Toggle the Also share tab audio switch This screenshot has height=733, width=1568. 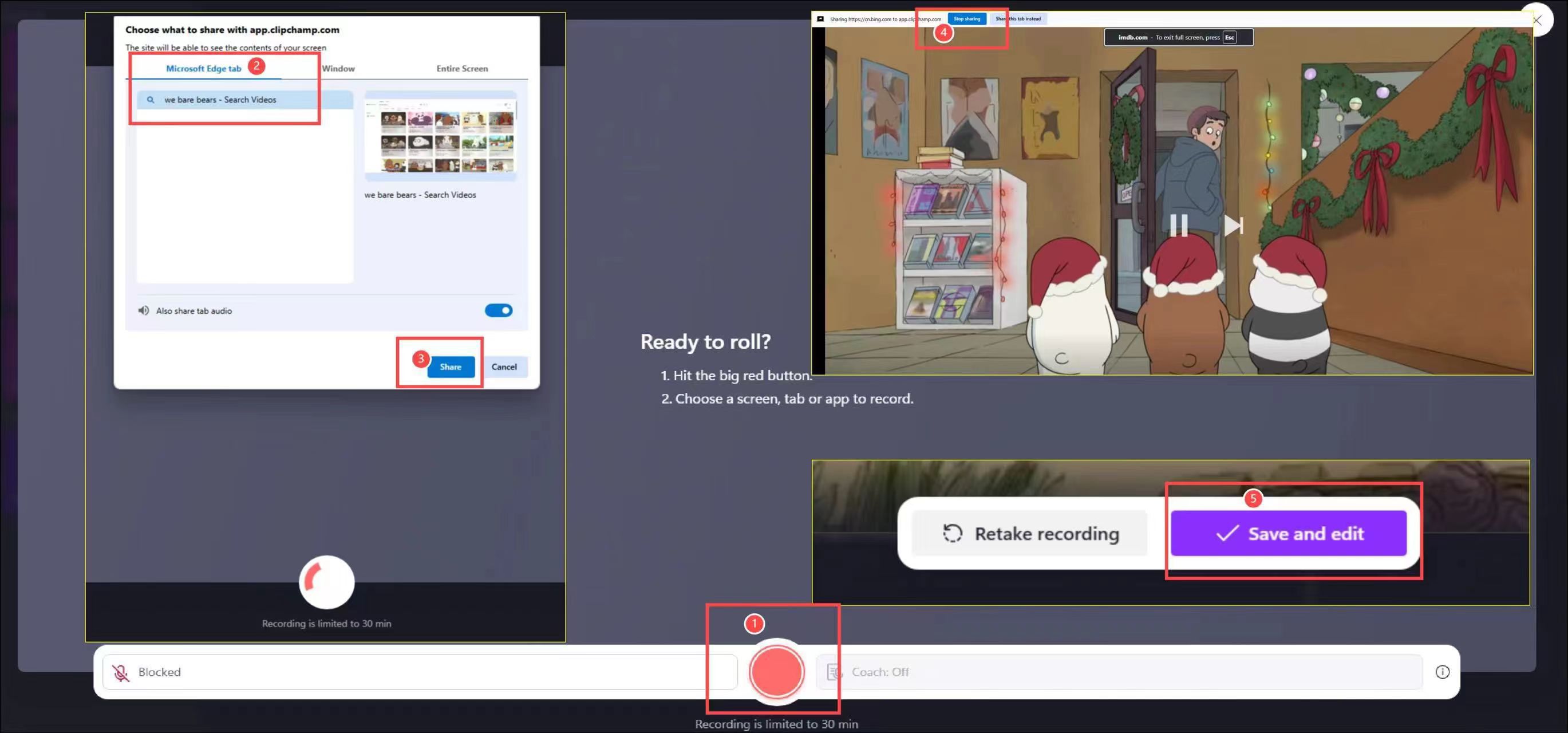pos(498,310)
